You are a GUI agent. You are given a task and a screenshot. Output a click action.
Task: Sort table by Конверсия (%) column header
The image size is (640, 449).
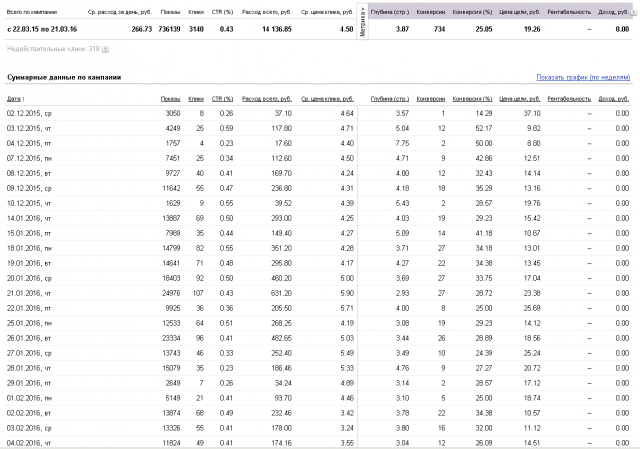point(472,99)
